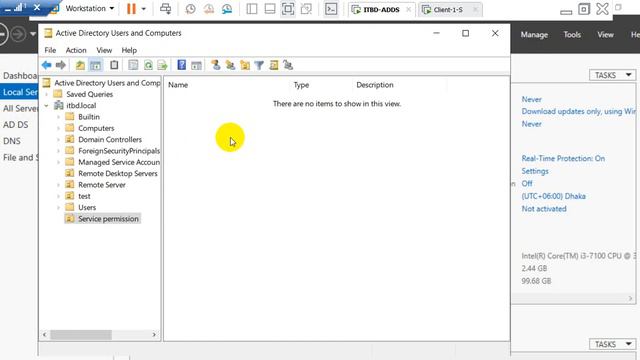Click left arrow of tree pane scrollbar
This screenshot has height=360, width=640.
(x=44, y=335)
